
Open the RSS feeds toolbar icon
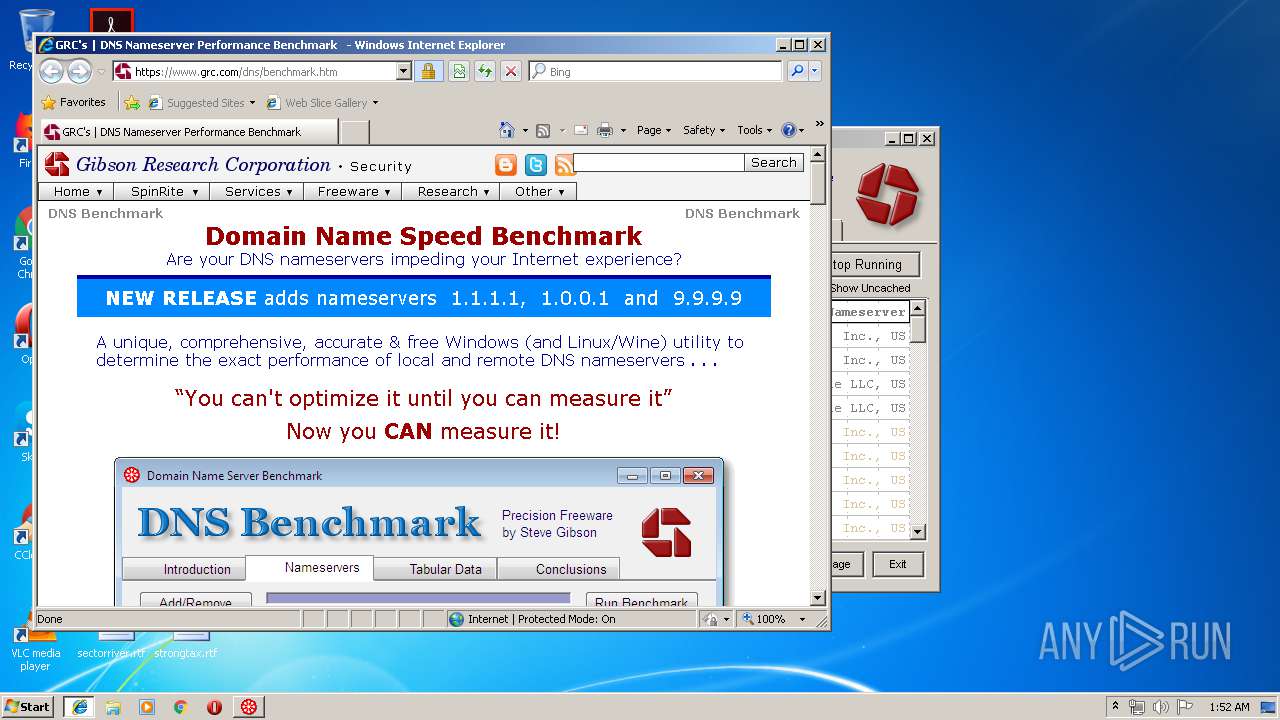tap(543, 130)
